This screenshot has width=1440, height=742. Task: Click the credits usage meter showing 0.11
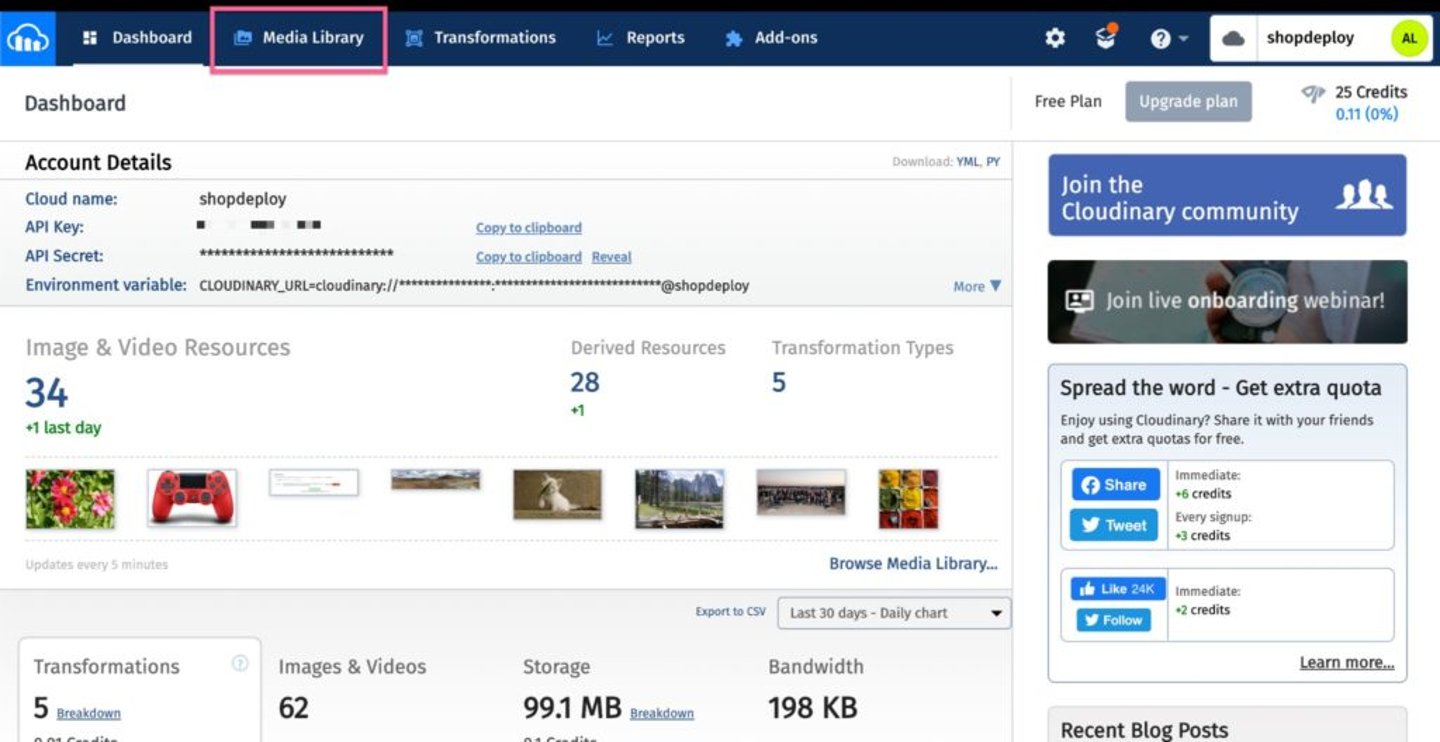pyautogui.click(x=1366, y=114)
